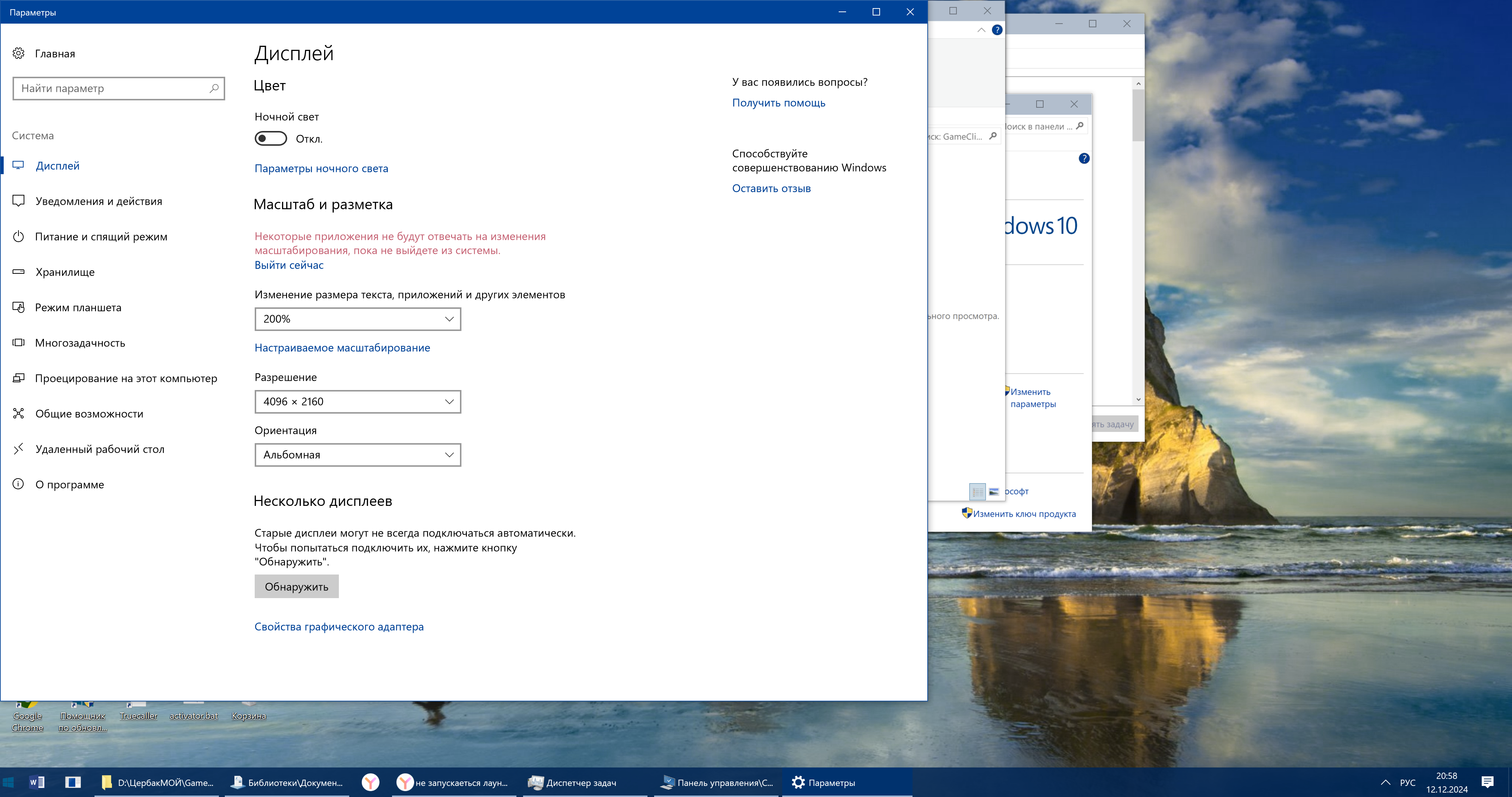Open the Альбомная orientation dropdown
The height and width of the screenshot is (797, 1512).
pos(357,455)
